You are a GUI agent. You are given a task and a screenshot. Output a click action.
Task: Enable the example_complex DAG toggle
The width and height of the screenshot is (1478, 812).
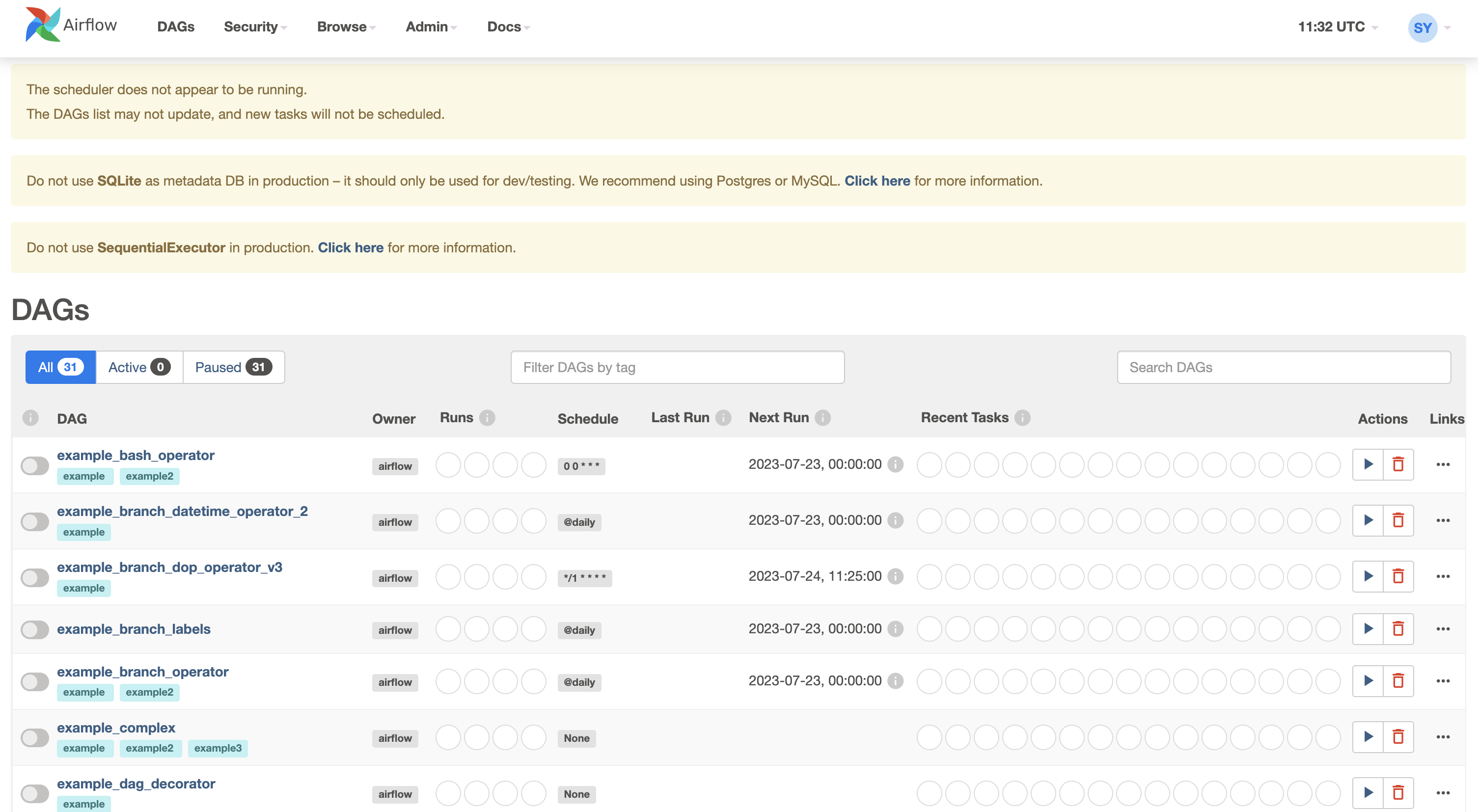35,737
